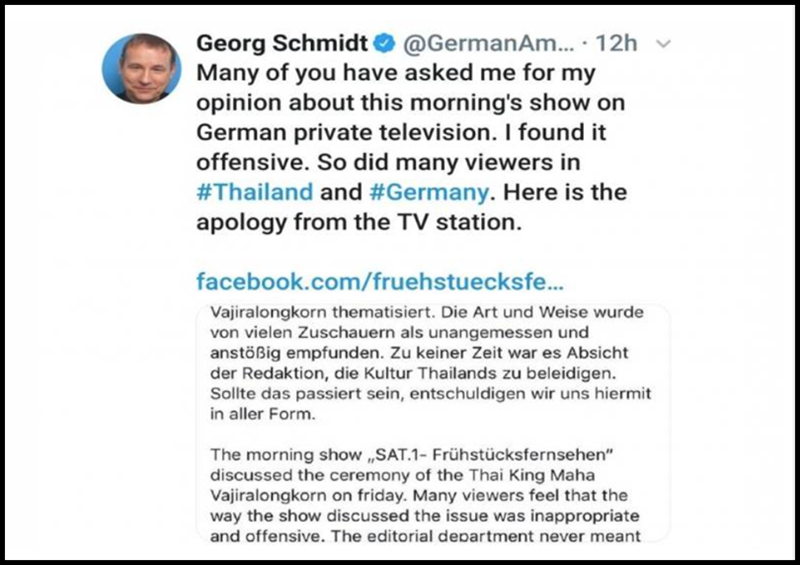Click the text 'apology from the TV station.'
800x565 pixels.
pos(359,222)
